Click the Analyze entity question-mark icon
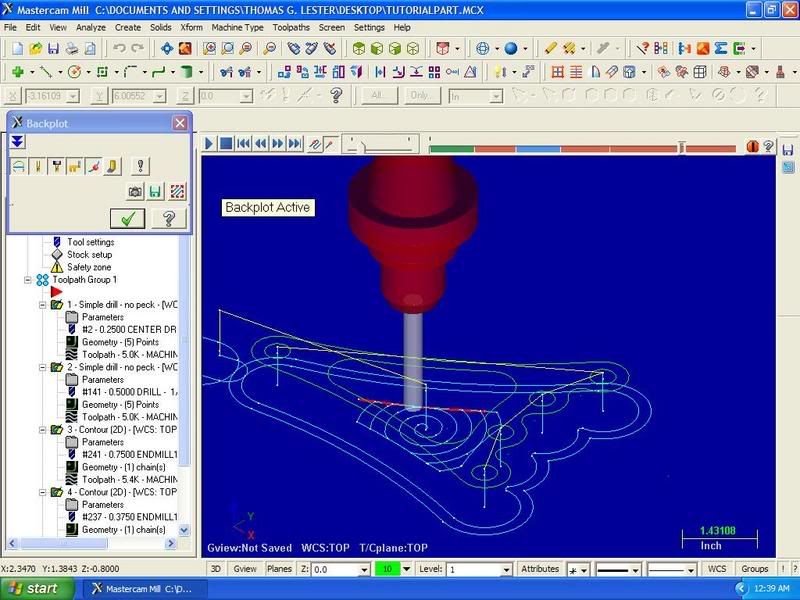Image resolution: width=800 pixels, height=600 pixels. click(641, 48)
